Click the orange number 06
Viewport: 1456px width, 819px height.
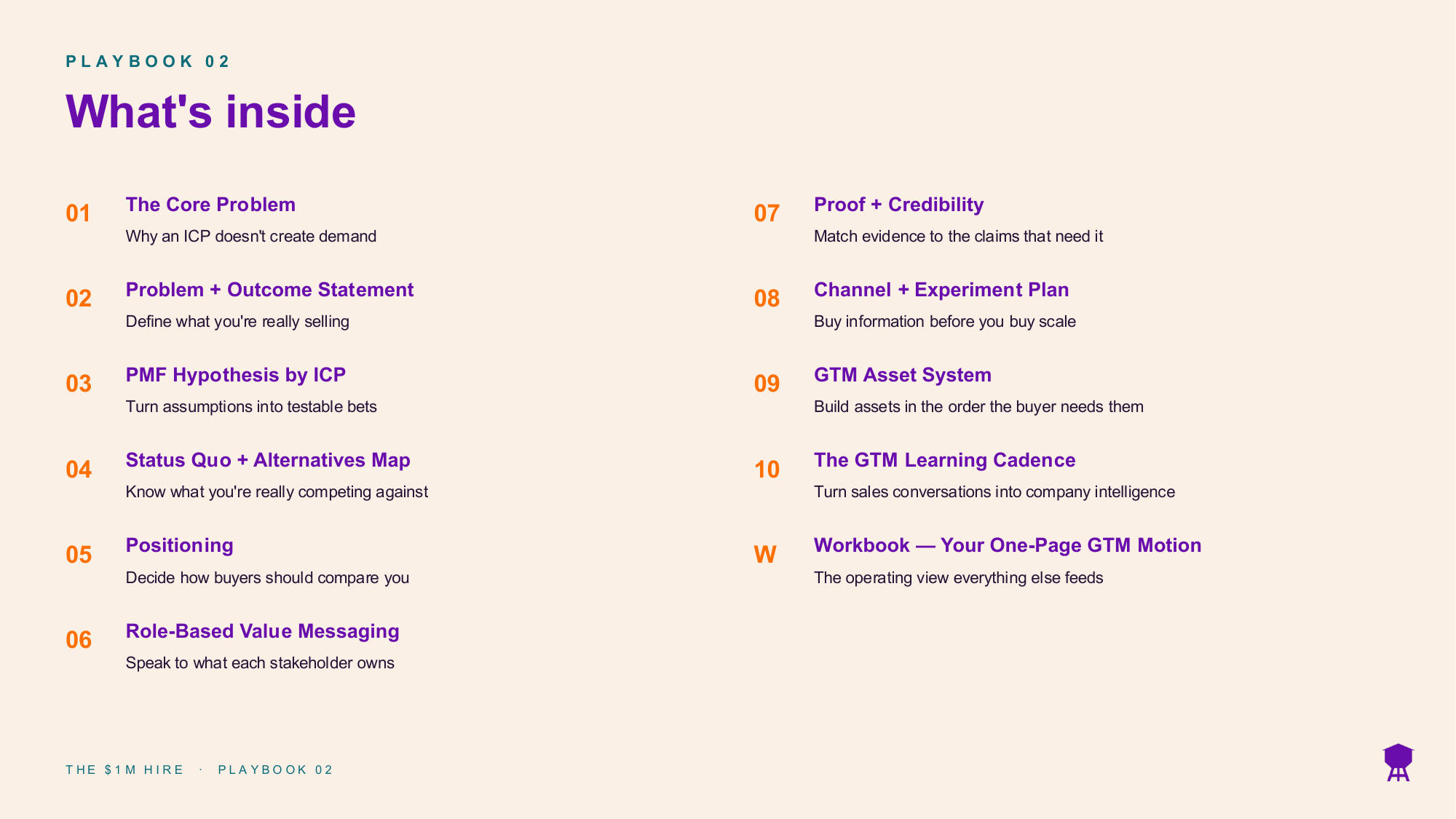pyautogui.click(x=79, y=640)
